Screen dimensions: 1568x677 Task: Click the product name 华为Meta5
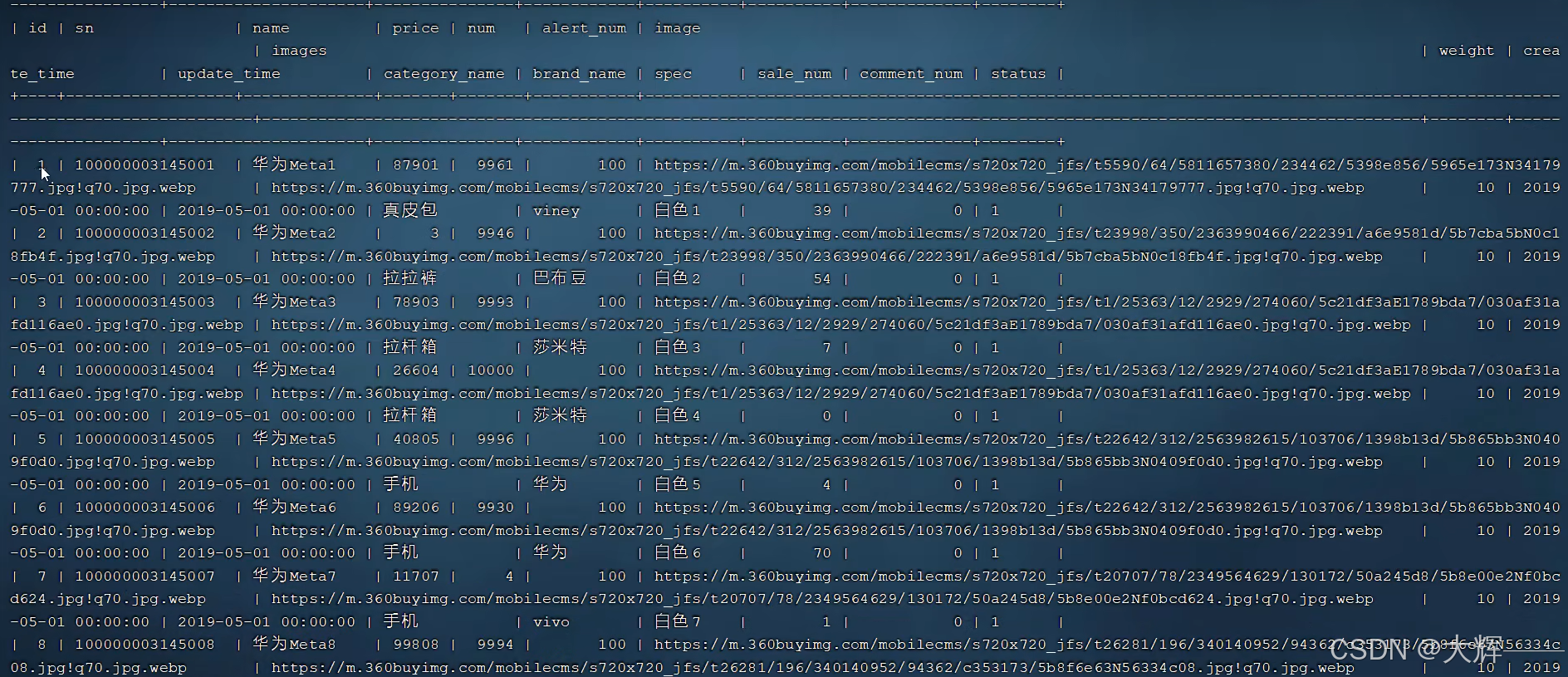pyautogui.click(x=294, y=439)
